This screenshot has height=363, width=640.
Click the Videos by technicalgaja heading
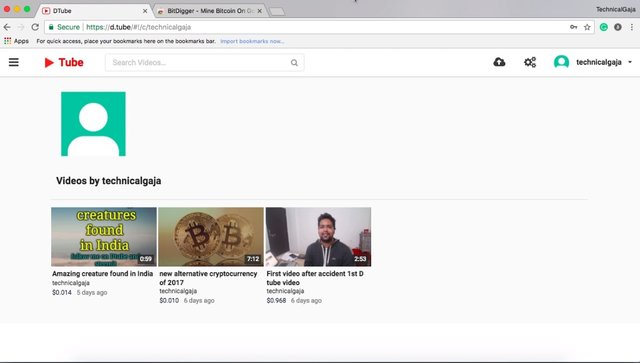point(109,180)
